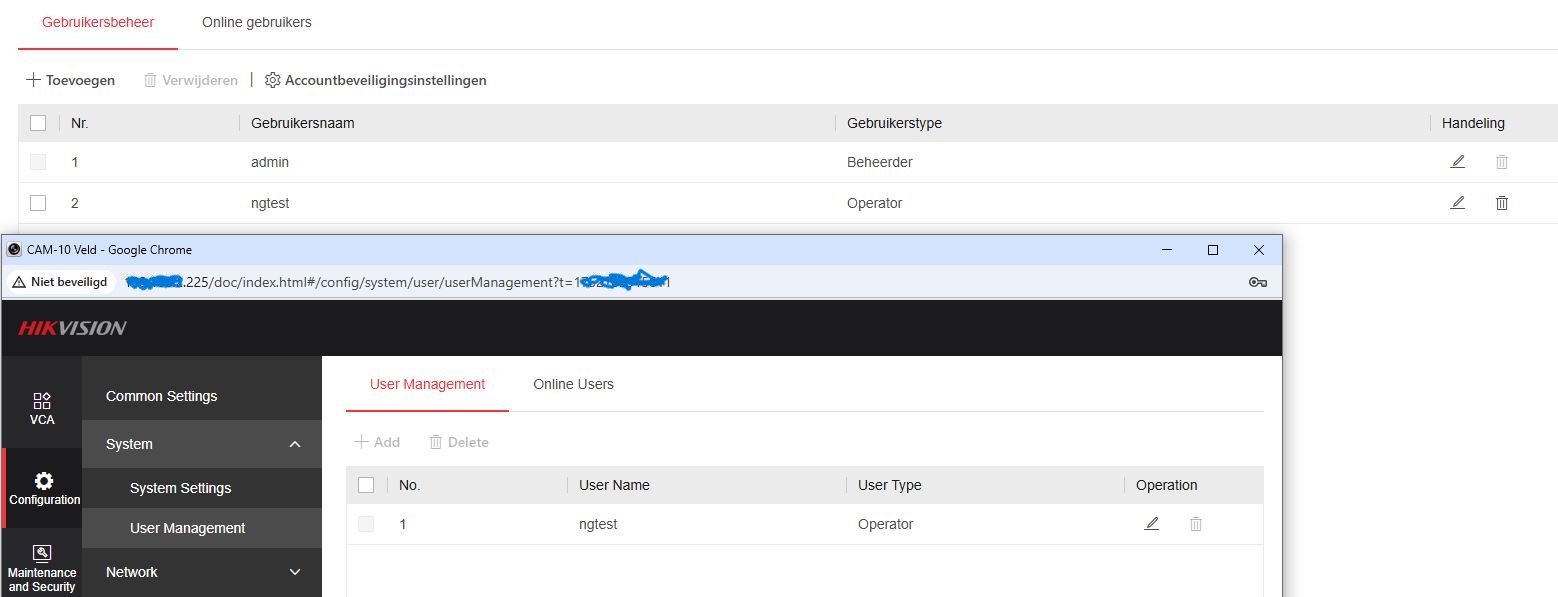Expand the Network menu section

click(294, 572)
